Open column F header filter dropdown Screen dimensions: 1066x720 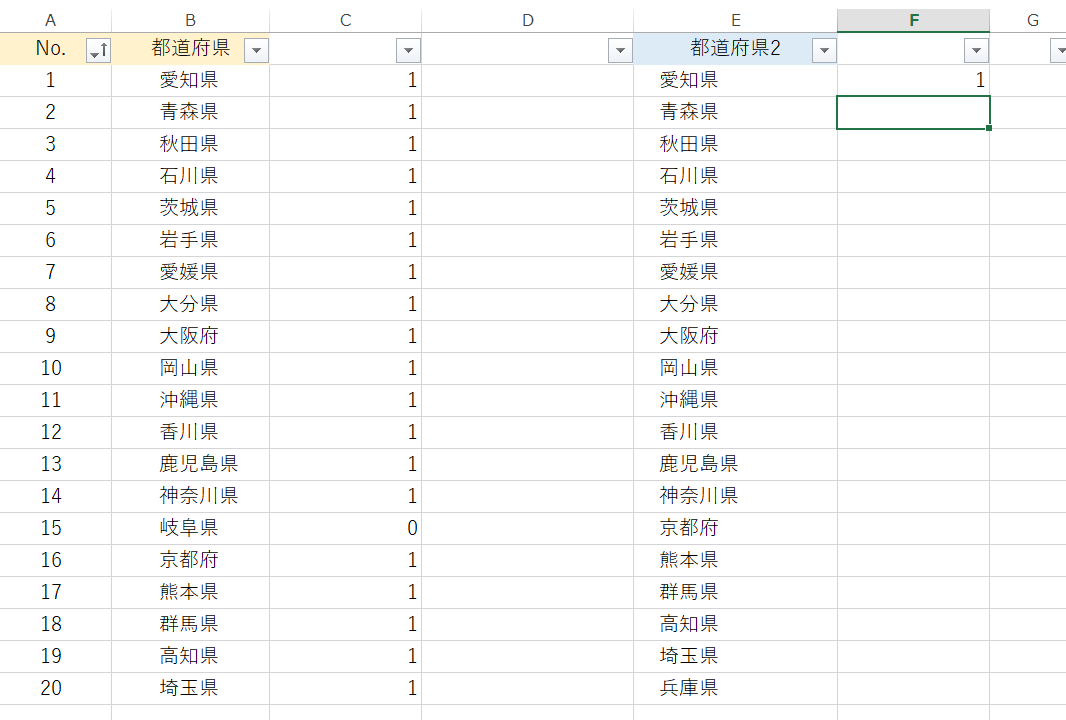point(977,50)
